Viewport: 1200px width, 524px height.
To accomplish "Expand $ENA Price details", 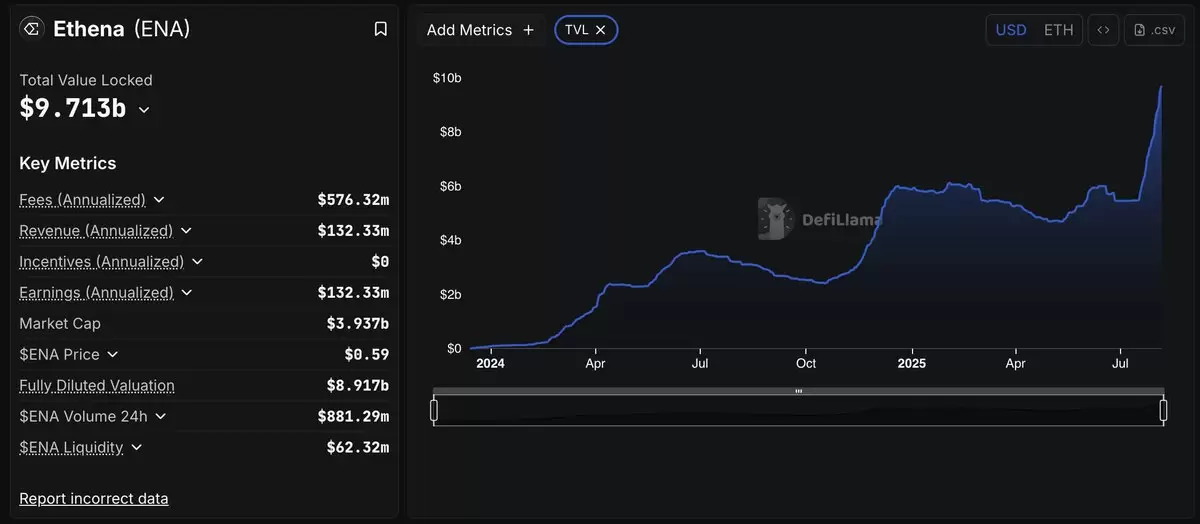I will [112, 355].
